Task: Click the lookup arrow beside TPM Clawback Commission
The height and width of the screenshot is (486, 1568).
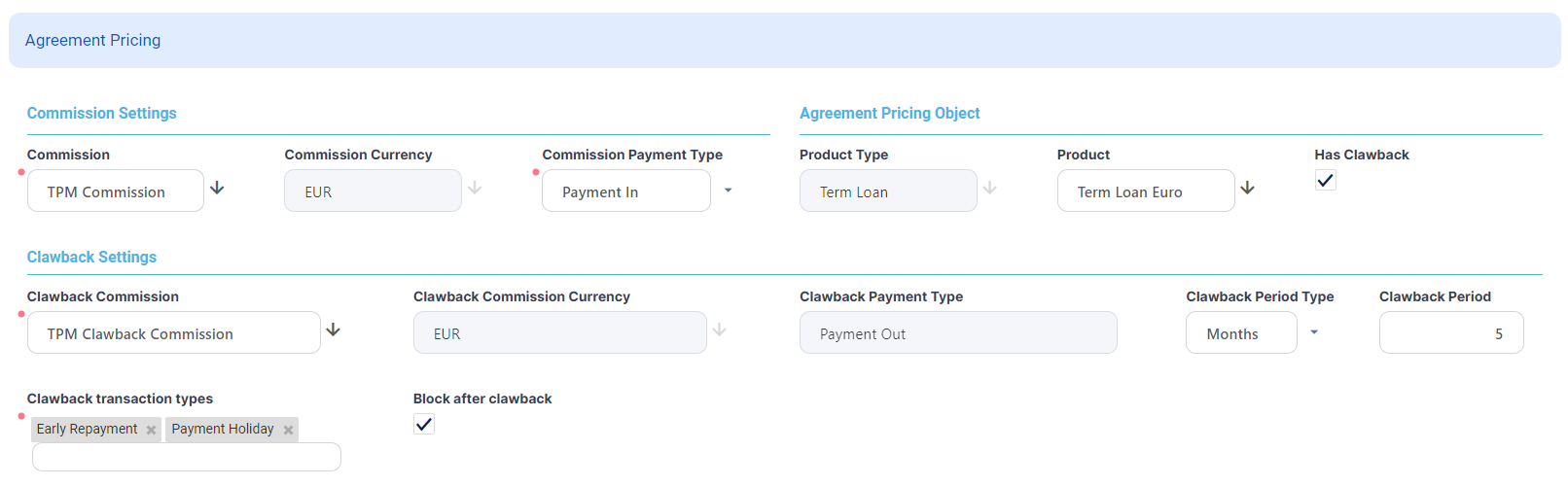Action: 333,330
